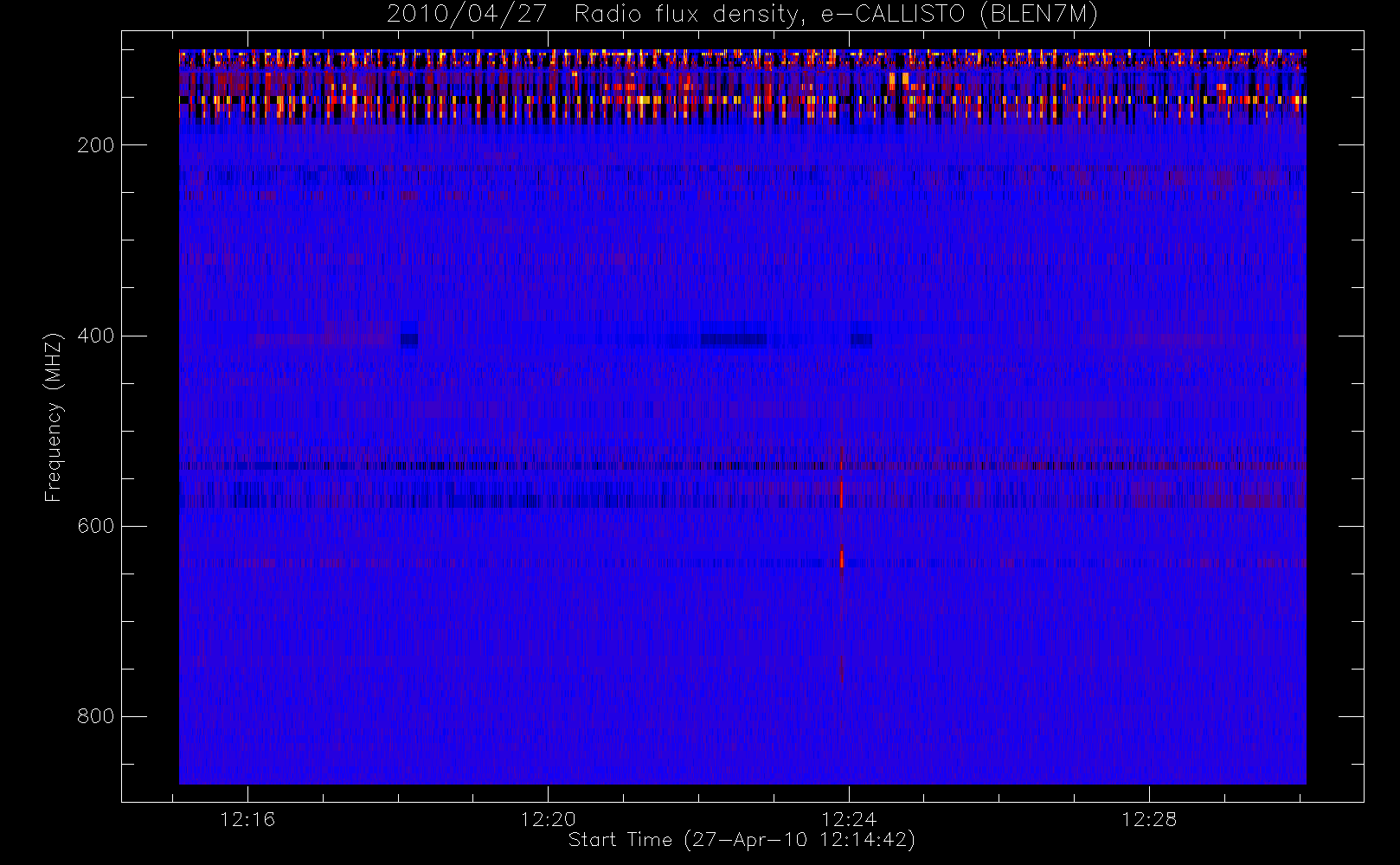
Task: Click the 12:28 time tick label
Action: pyautogui.click(x=1149, y=819)
